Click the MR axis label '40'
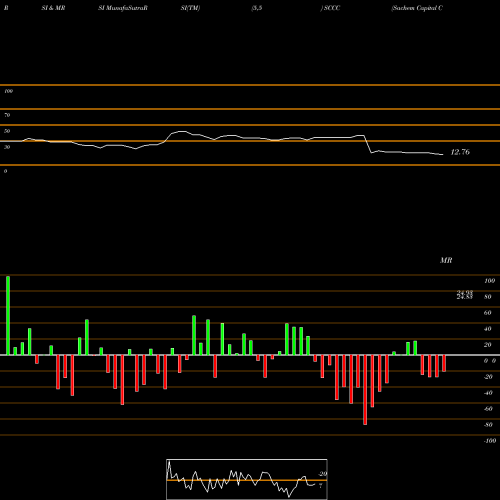 (x=488, y=329)
